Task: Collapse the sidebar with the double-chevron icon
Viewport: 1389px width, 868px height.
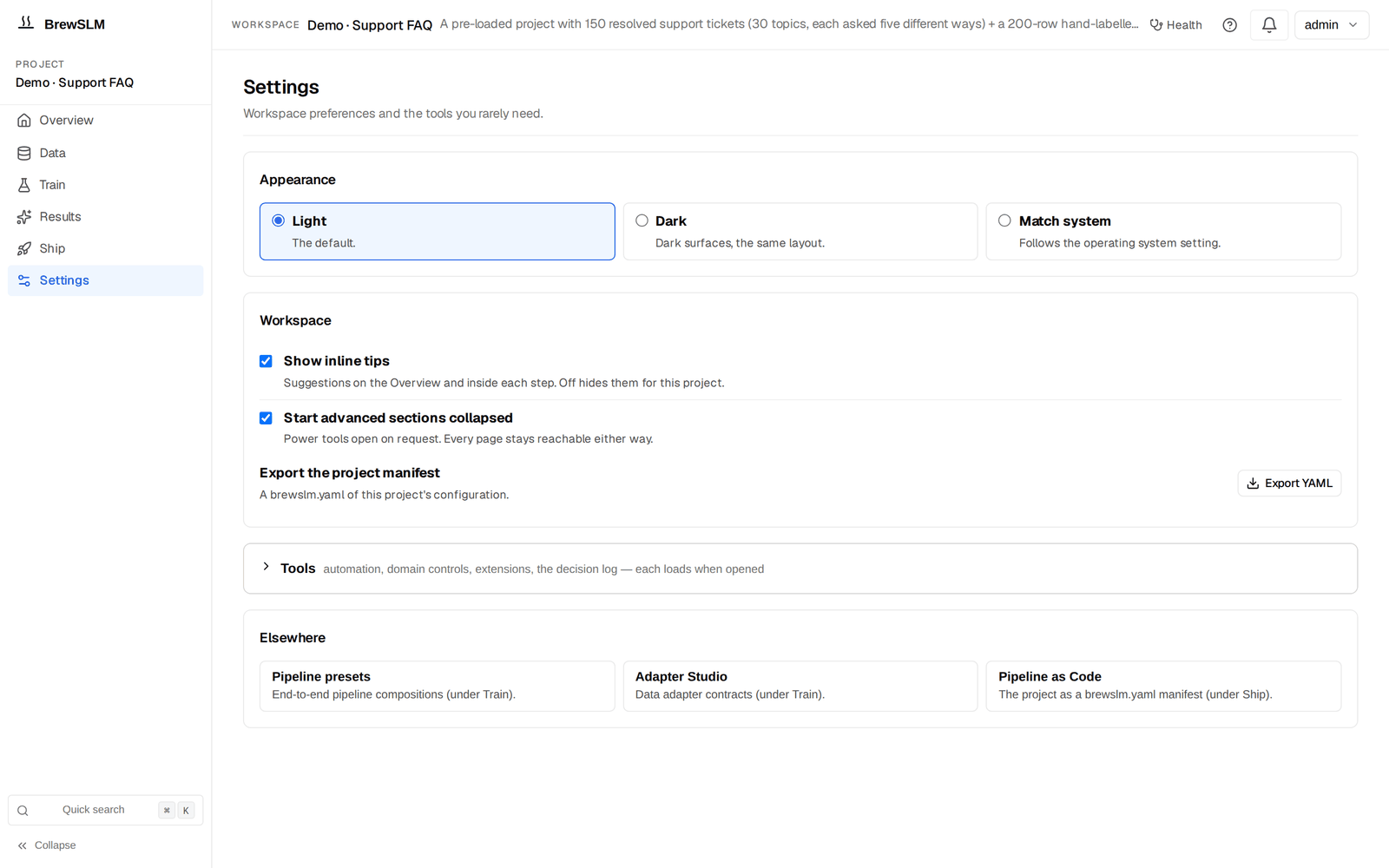Action: [23, 845]
